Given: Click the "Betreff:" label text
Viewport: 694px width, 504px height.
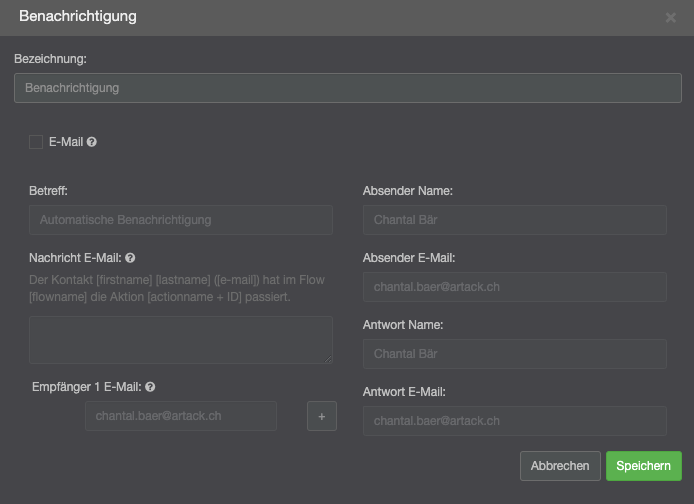Looking at the screenshot, I should pos(48,190).
